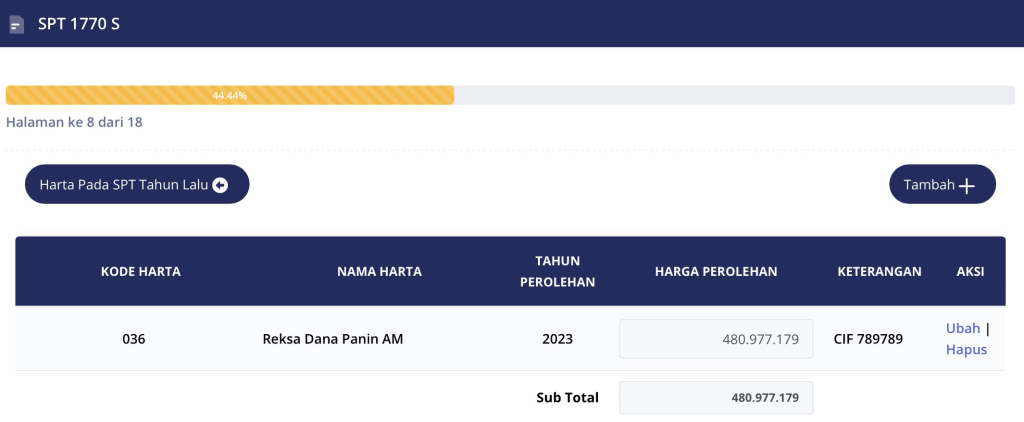Select the Reksa Dana Panin AM cell

click(x=333, y=339)
